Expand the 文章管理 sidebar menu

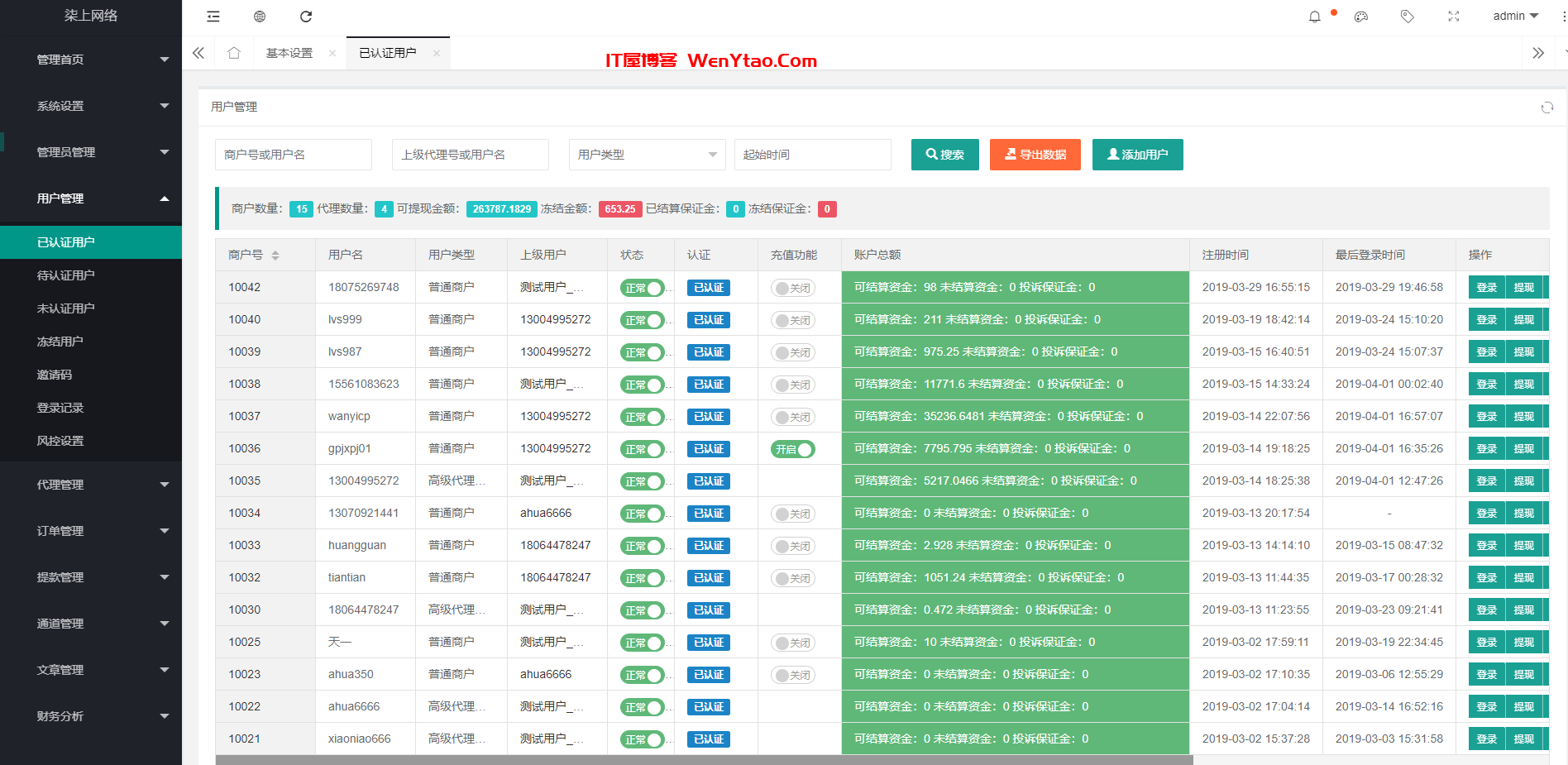coord(91,670)
